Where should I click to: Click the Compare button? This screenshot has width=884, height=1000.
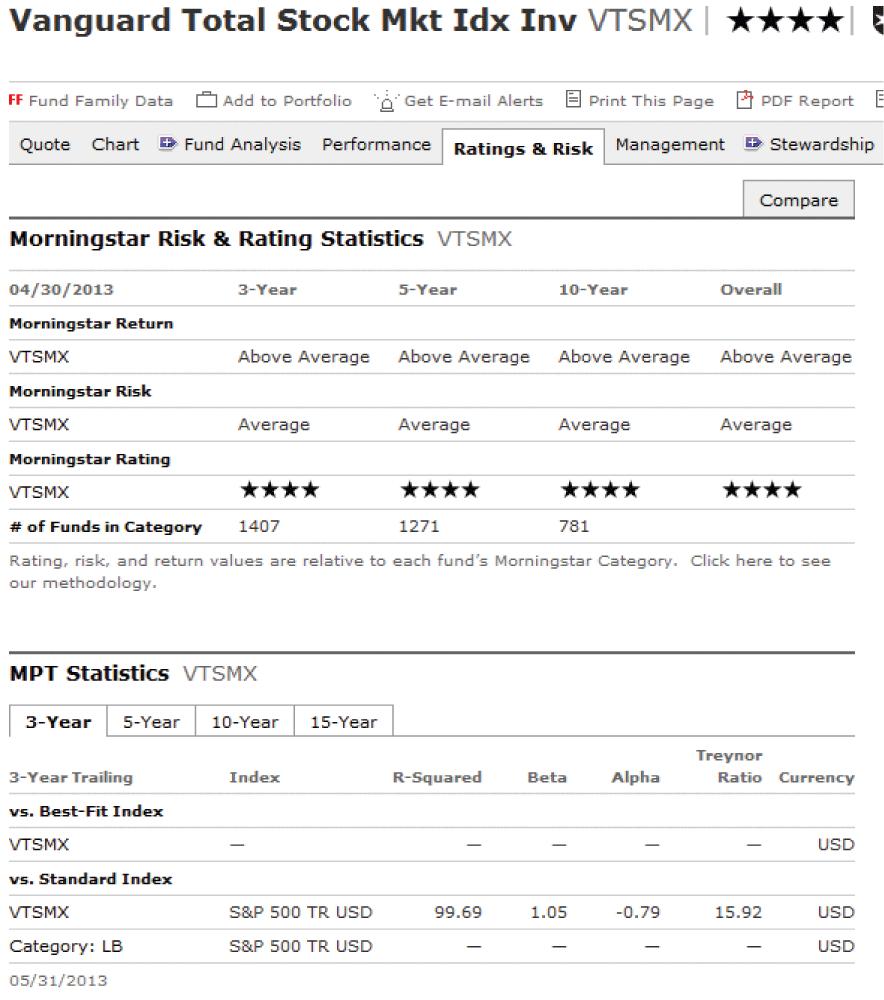coord(799,200)
